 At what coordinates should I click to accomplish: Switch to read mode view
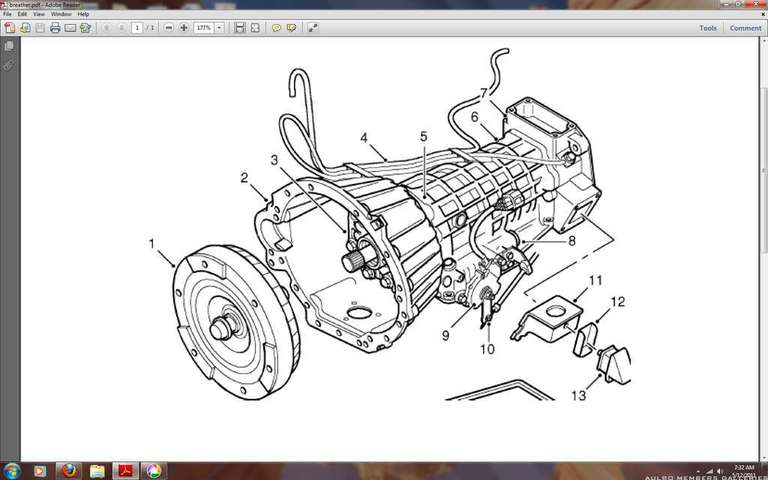click(x=313, y=28)
